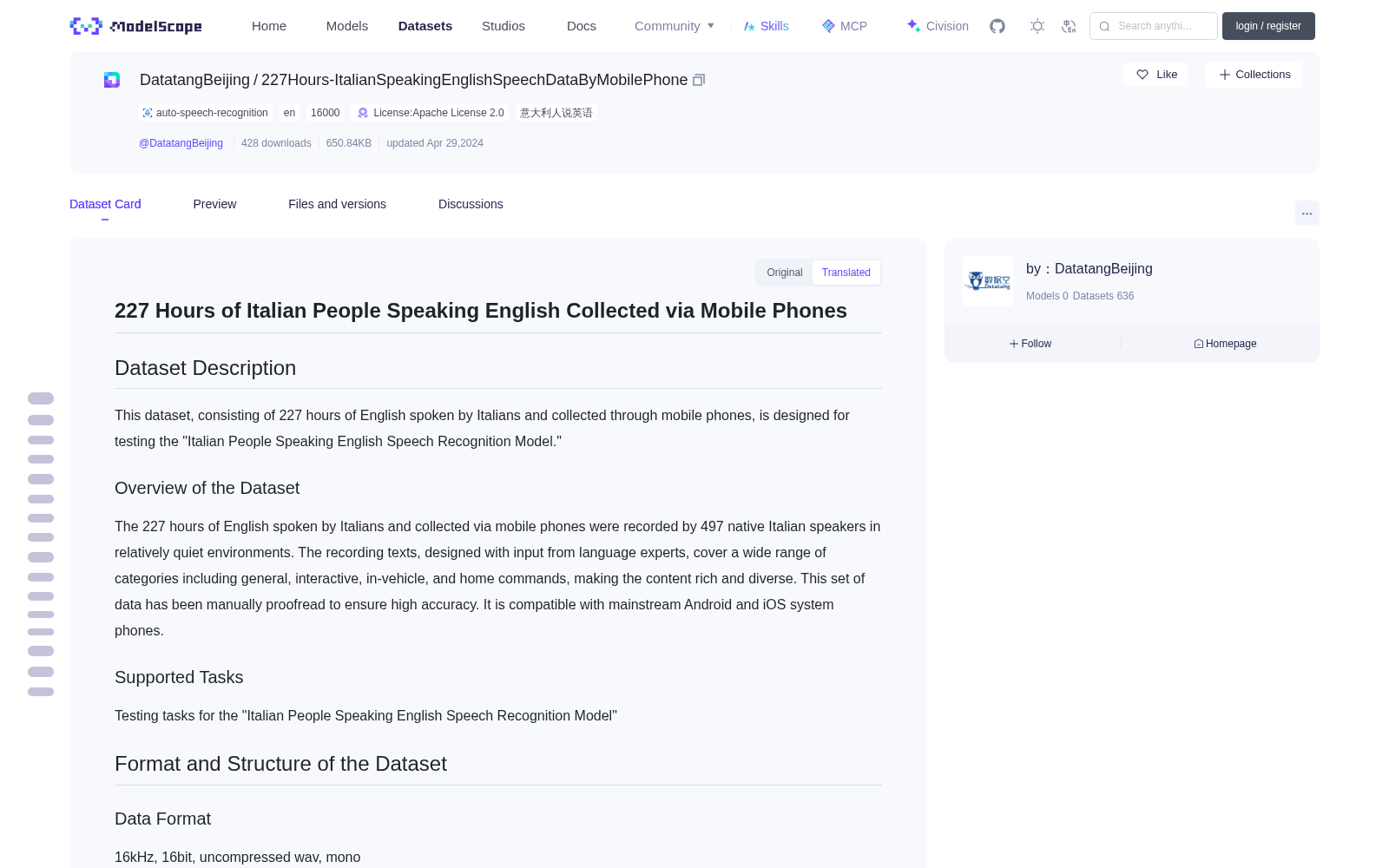The image size is (1389, 868).
Task: Open the Models menu item
Action: point(347,26)
